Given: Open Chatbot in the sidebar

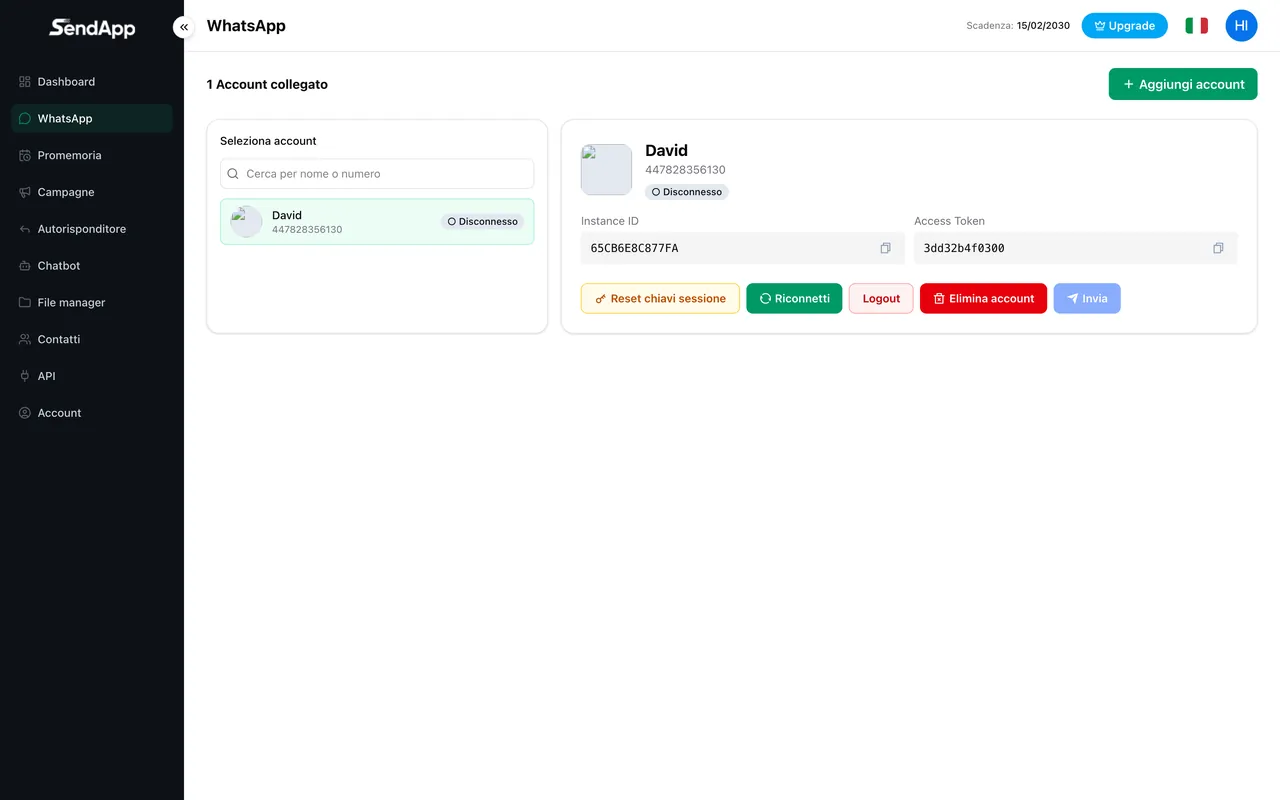Looking at the screenshot, I should pos(92,266).
